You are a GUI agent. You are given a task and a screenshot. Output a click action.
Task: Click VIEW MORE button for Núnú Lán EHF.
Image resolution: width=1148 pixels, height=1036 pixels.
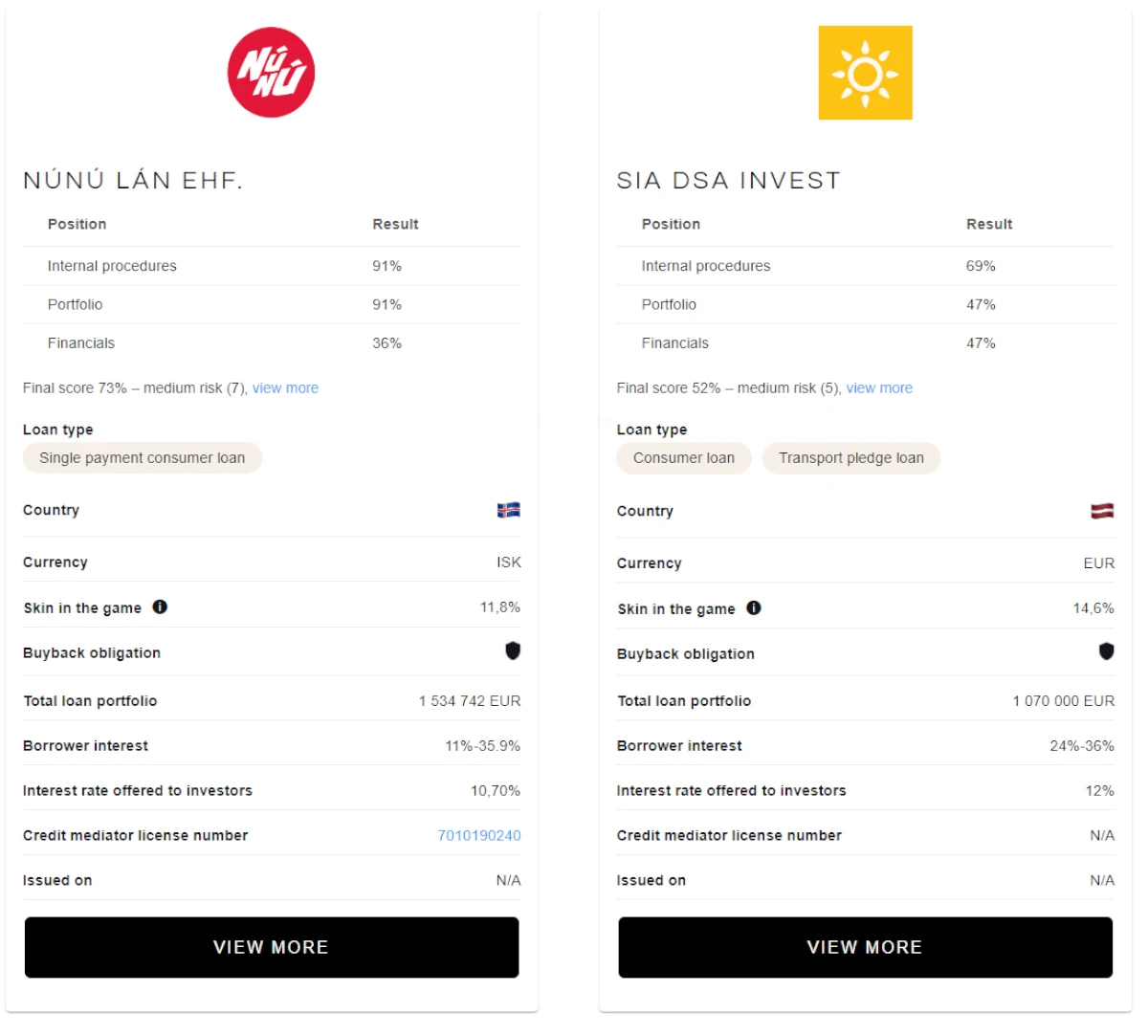point(272,947)
